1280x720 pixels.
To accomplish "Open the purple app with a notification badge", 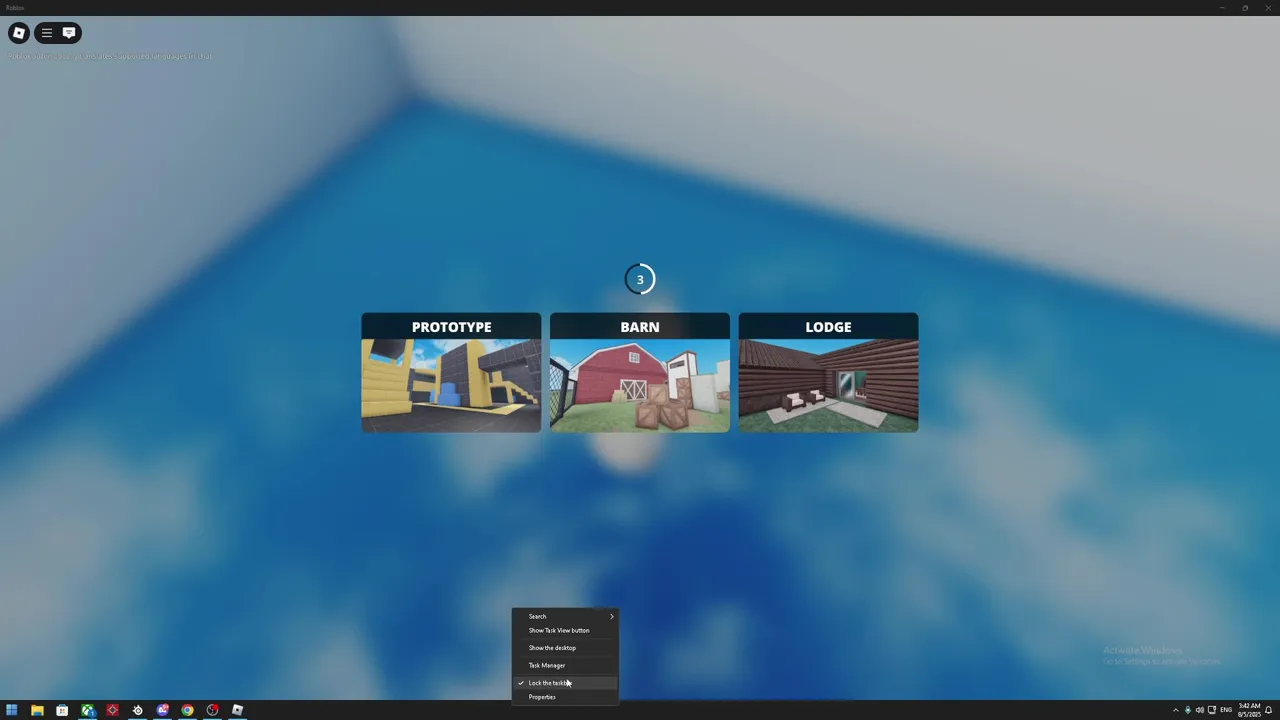I will (163, 710).
